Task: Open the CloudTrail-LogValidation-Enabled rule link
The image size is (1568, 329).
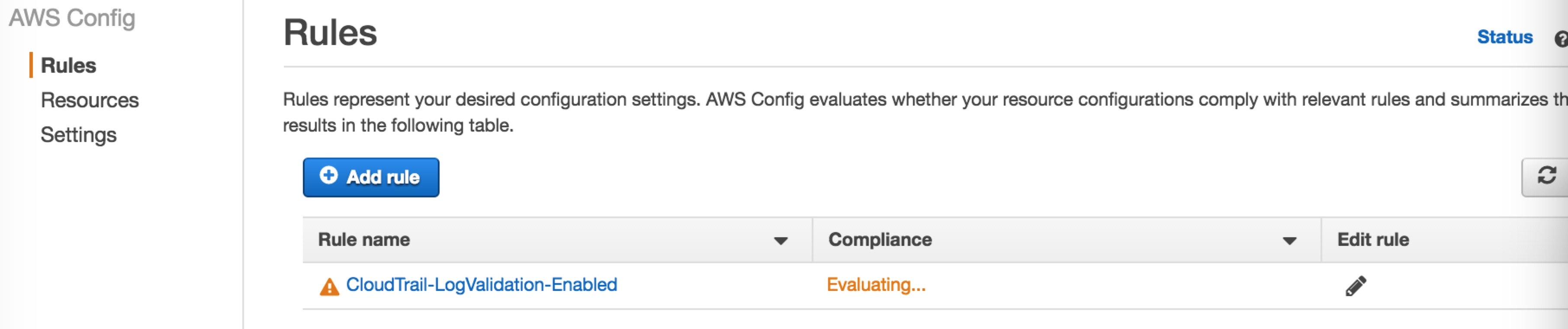Action: coord(482,284)
